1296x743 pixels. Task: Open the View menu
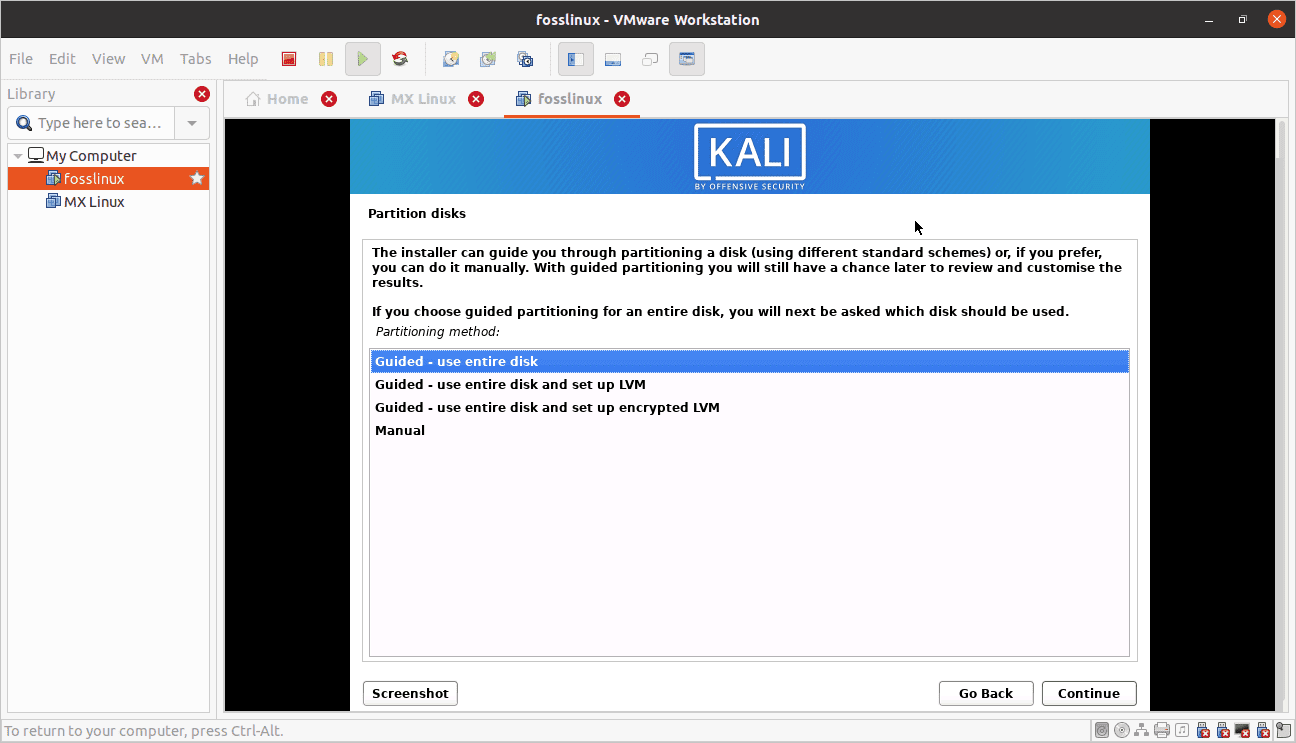click(x=109, y=59)
